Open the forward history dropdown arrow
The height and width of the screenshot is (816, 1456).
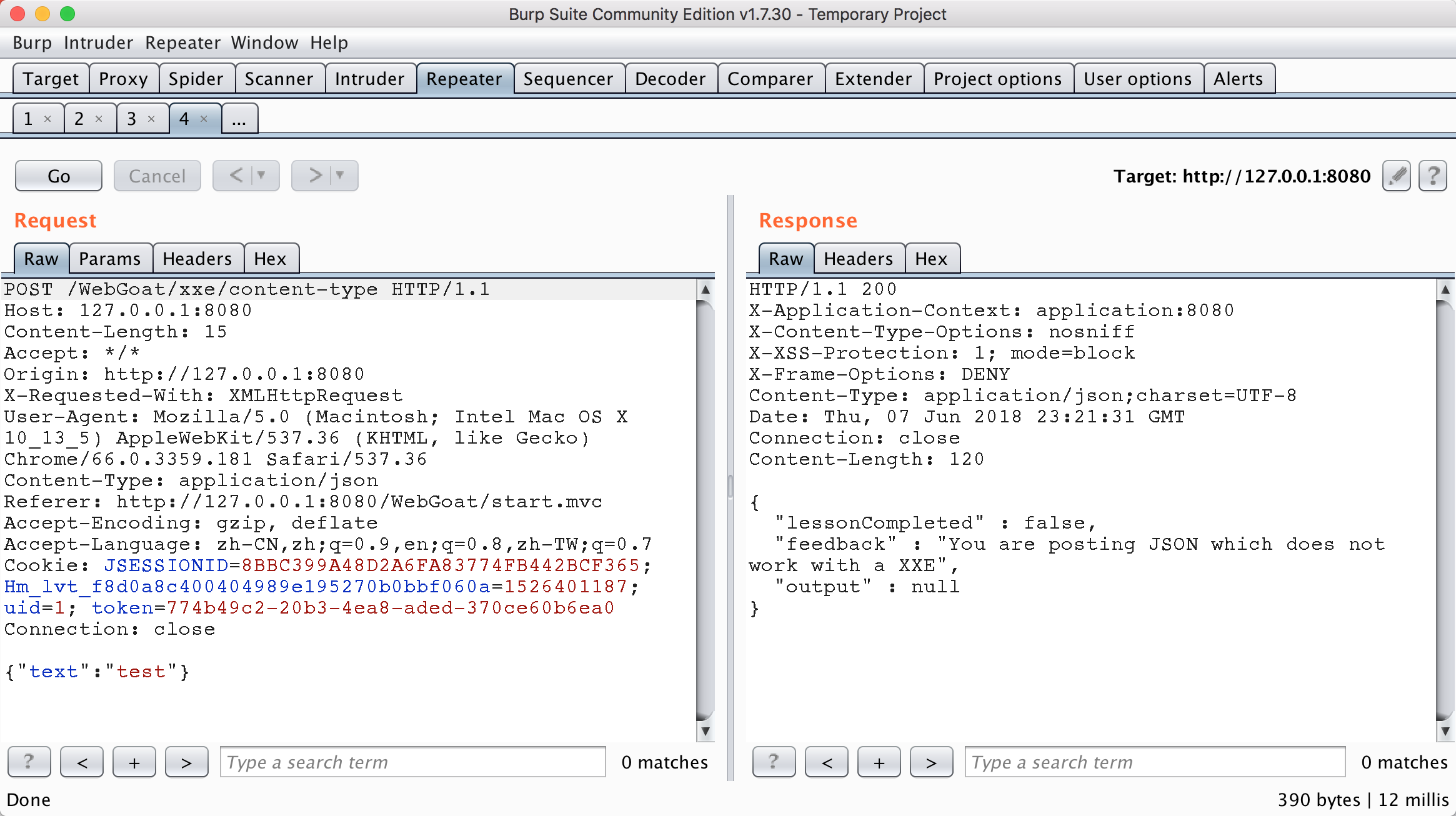[341, 176]
